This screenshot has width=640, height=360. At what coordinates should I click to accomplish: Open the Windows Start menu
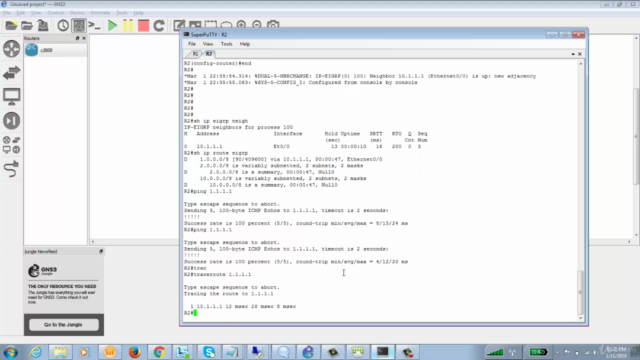click(11, 352)
